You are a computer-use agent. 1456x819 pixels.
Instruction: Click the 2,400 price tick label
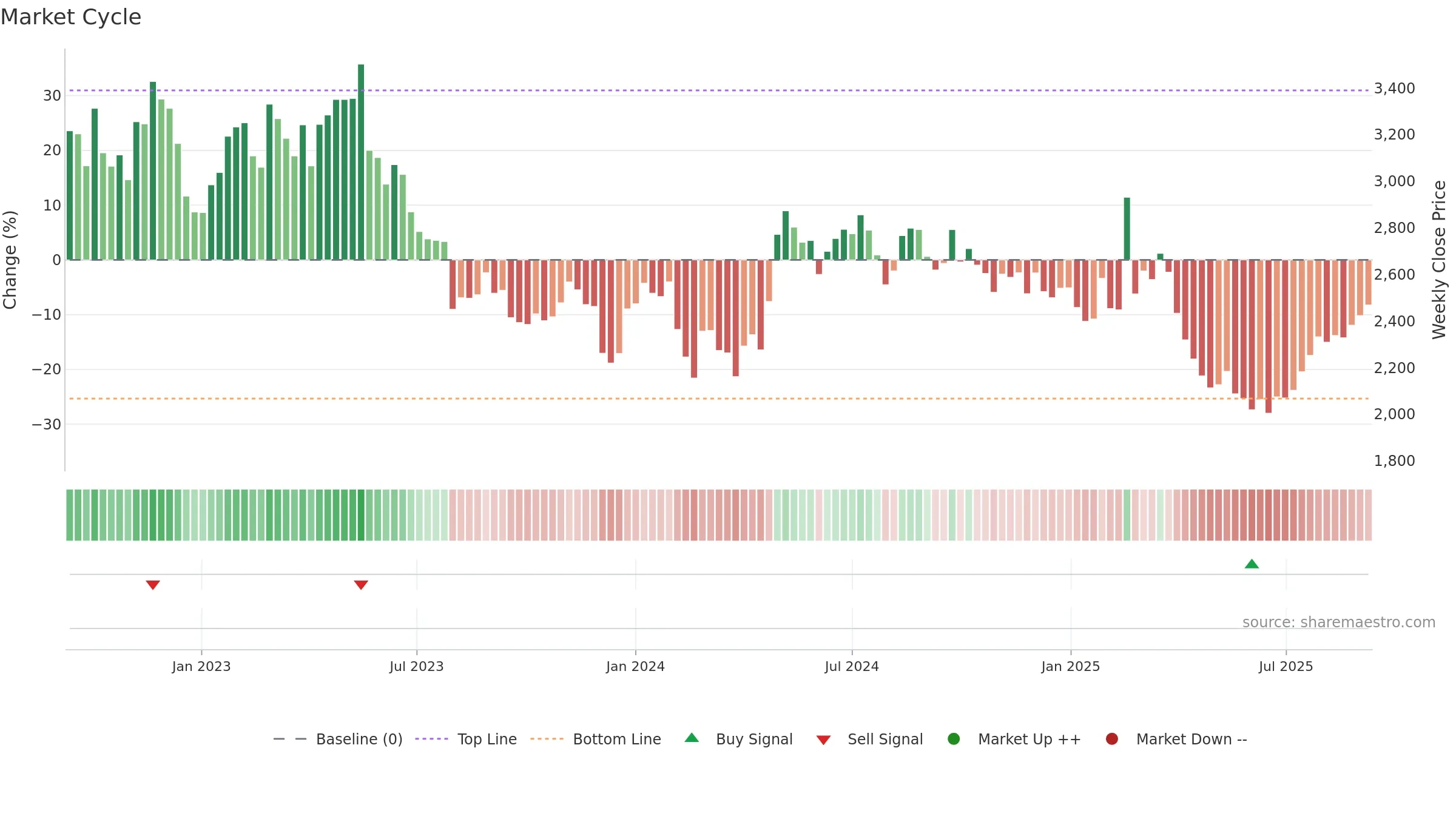pyautogui.click(x=1394, y=321)
